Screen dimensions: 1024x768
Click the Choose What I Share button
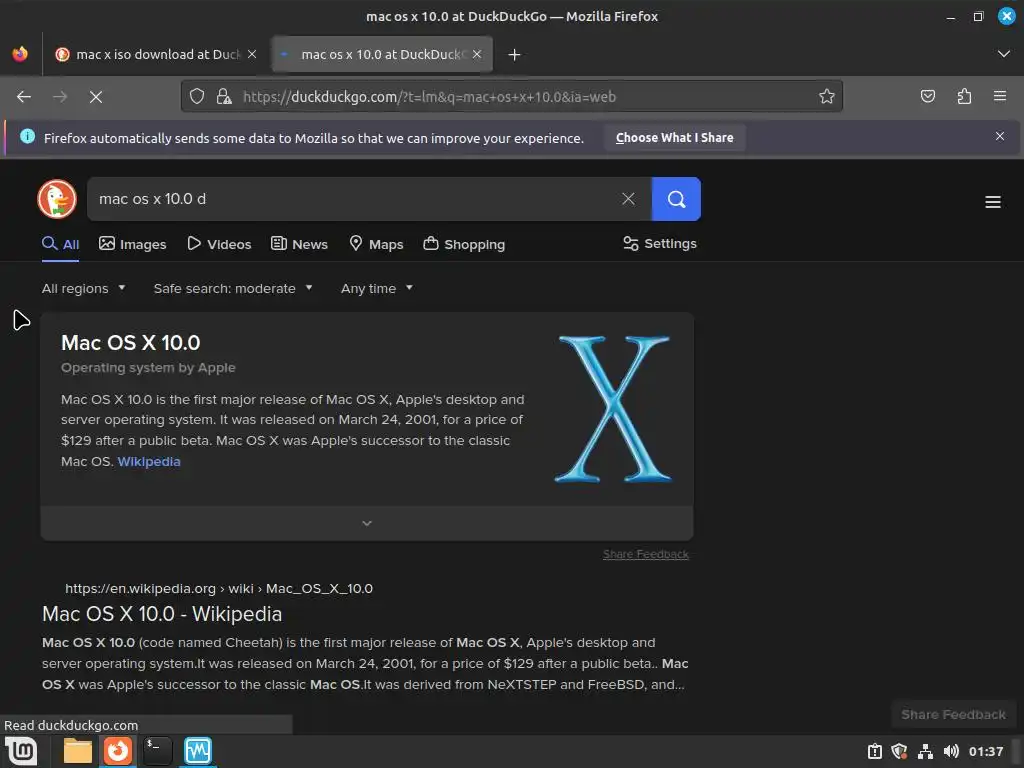click(674, 138)
